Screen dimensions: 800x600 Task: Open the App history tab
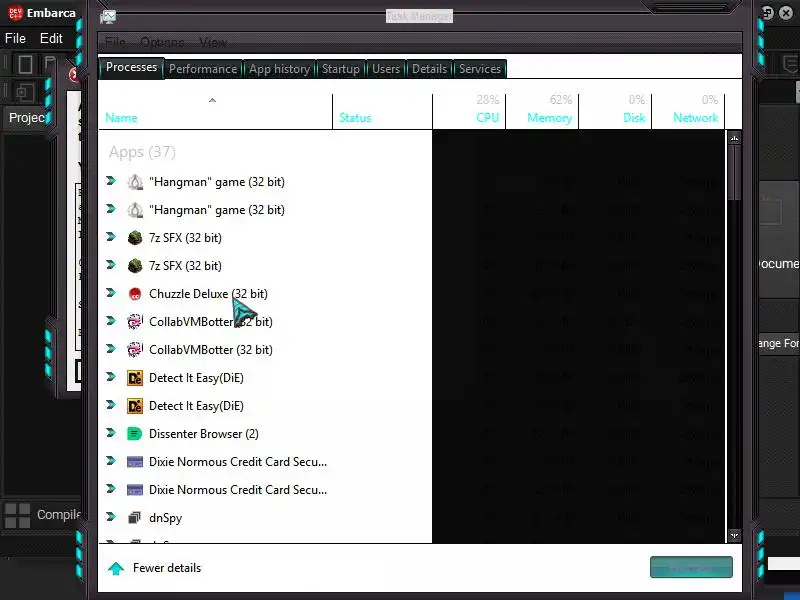[x=279, y=69]
